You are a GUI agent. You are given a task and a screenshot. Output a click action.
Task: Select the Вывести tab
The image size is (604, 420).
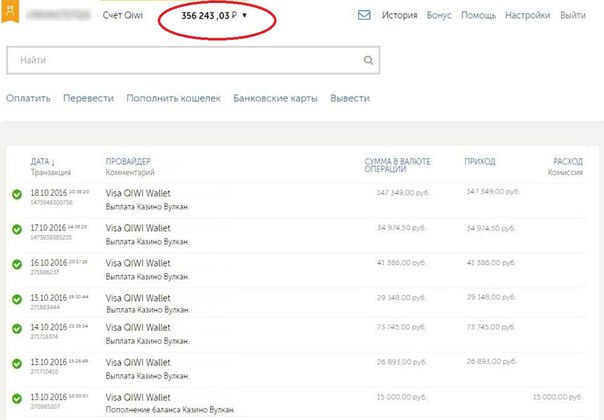coord(350,98)
